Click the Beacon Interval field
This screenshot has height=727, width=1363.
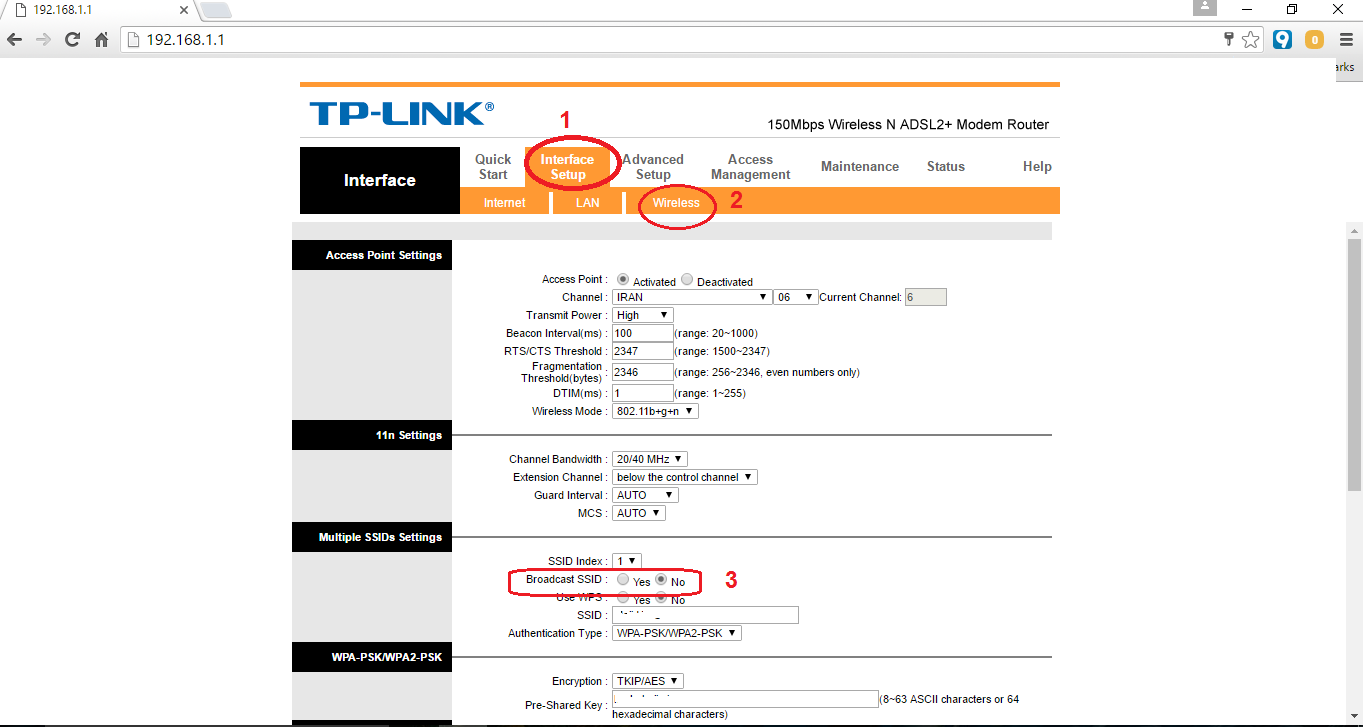643,333
